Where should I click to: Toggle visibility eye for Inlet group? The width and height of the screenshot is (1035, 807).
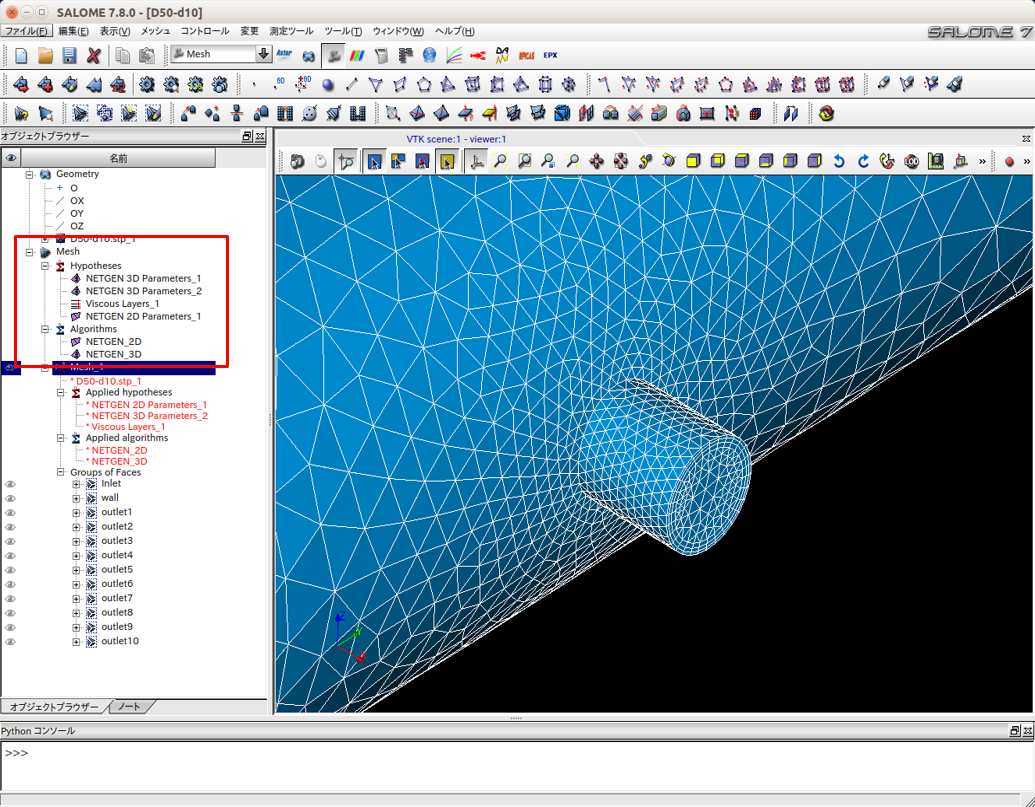(11, 484)
